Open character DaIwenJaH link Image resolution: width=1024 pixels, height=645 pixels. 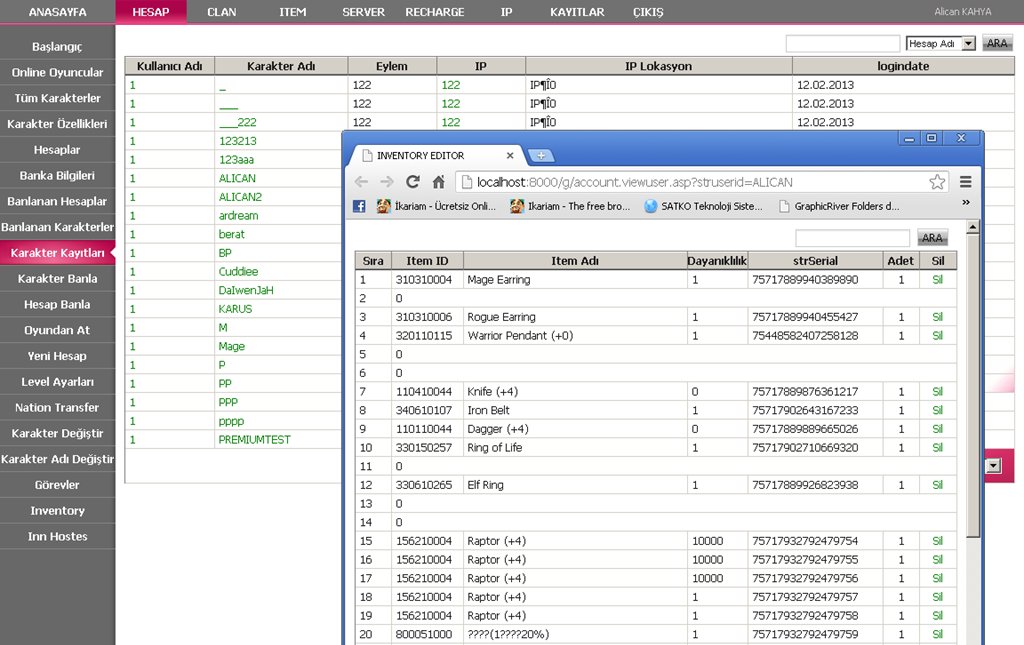pyautogui.click(x=246, y=291)
